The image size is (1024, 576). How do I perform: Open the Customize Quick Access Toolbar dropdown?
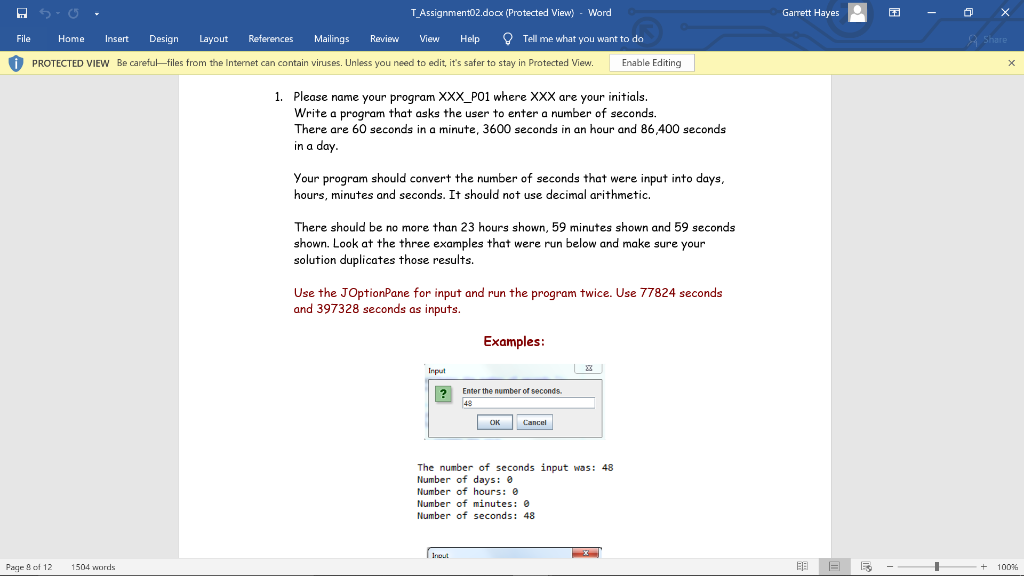(95, 14)
